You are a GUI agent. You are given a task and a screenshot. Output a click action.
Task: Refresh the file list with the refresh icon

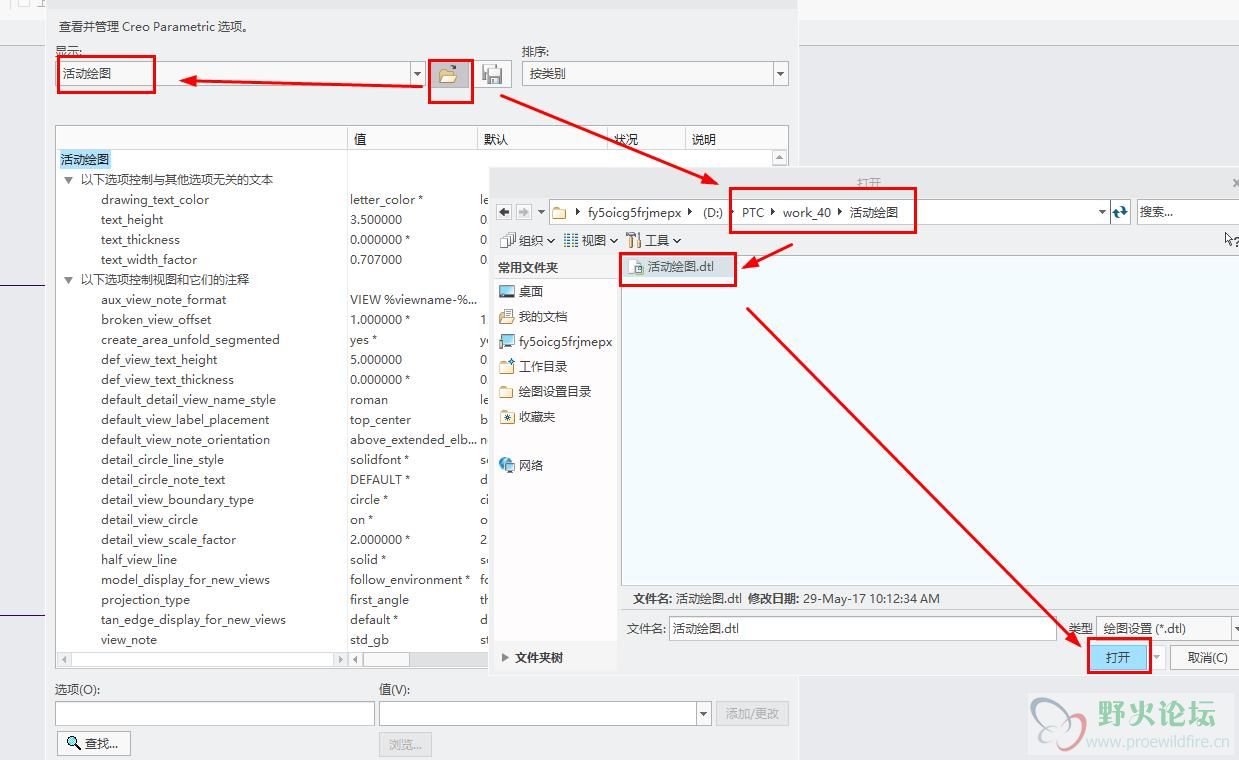1120,212
